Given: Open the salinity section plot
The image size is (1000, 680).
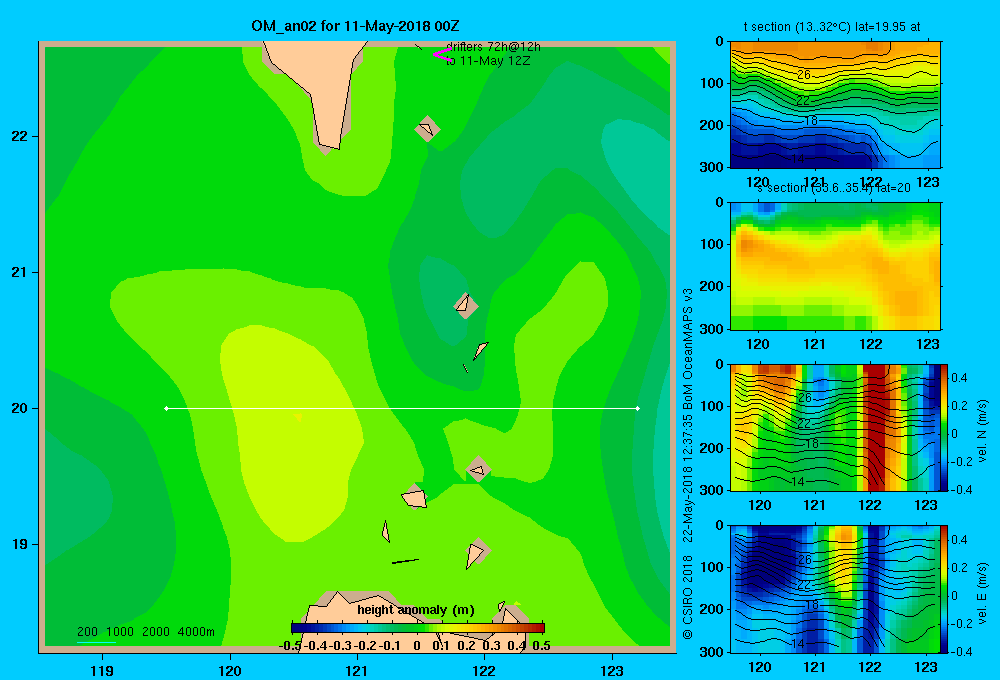Looking at the screenshot, I should point(835,266).
